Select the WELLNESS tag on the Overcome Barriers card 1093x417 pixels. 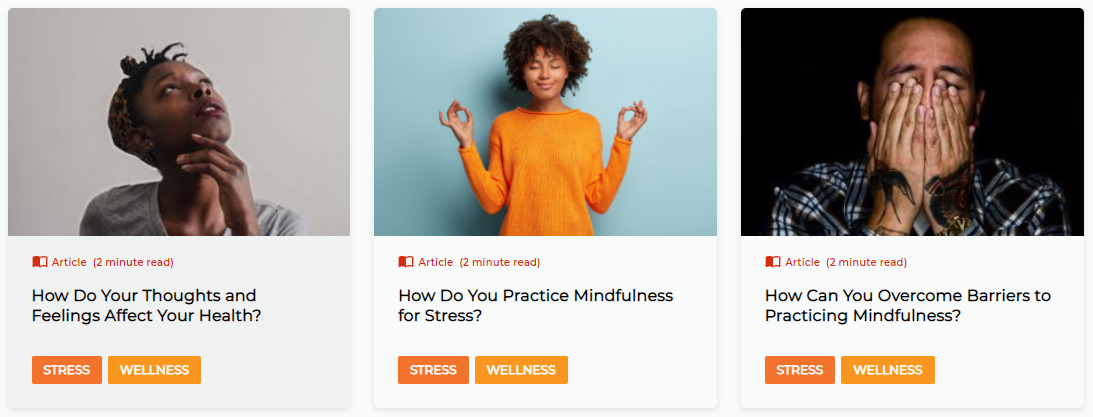point(887,370)
